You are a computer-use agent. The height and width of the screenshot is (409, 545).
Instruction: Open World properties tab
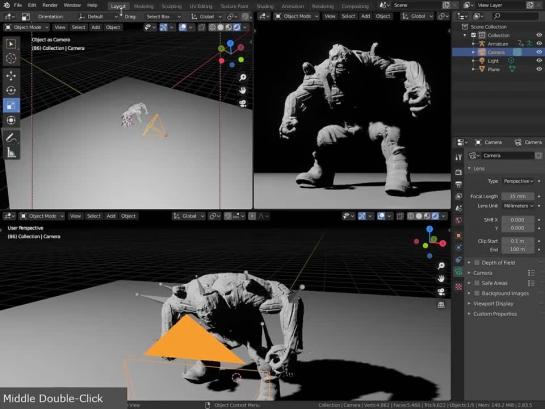click(x=459, y=220)
